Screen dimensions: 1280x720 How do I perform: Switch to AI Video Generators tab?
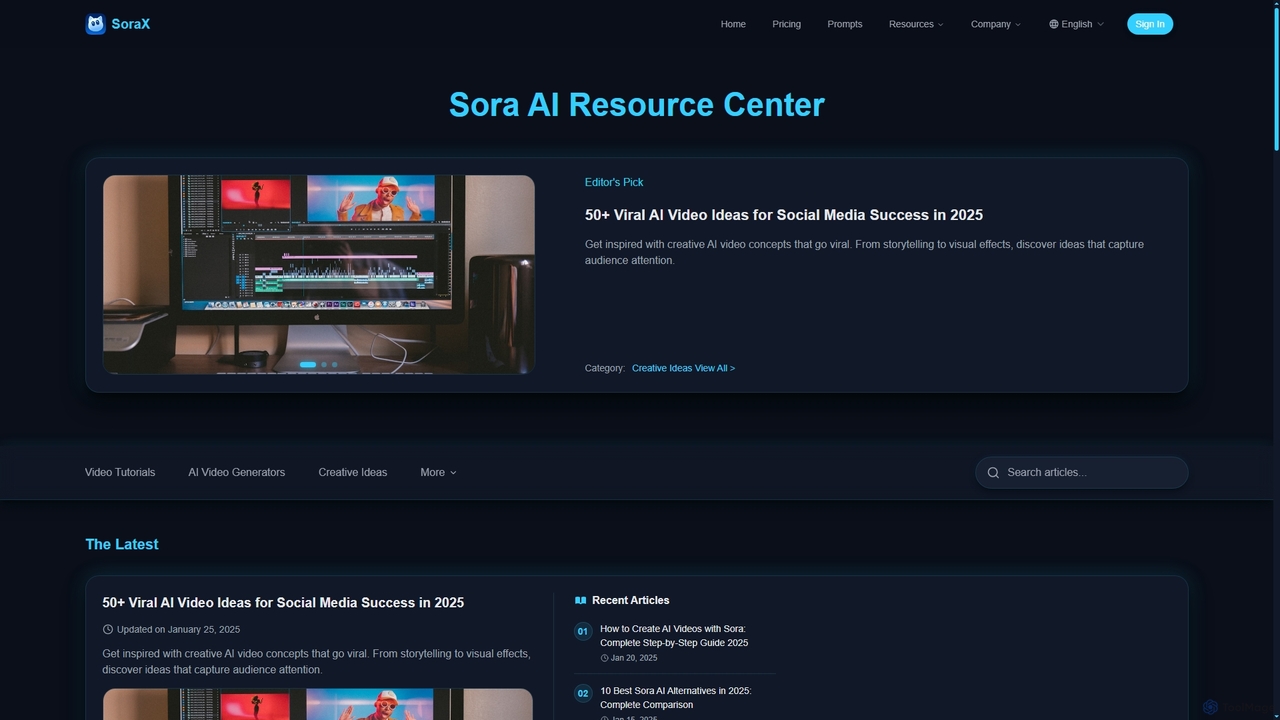pyautogui.click(x=237, y=472)
